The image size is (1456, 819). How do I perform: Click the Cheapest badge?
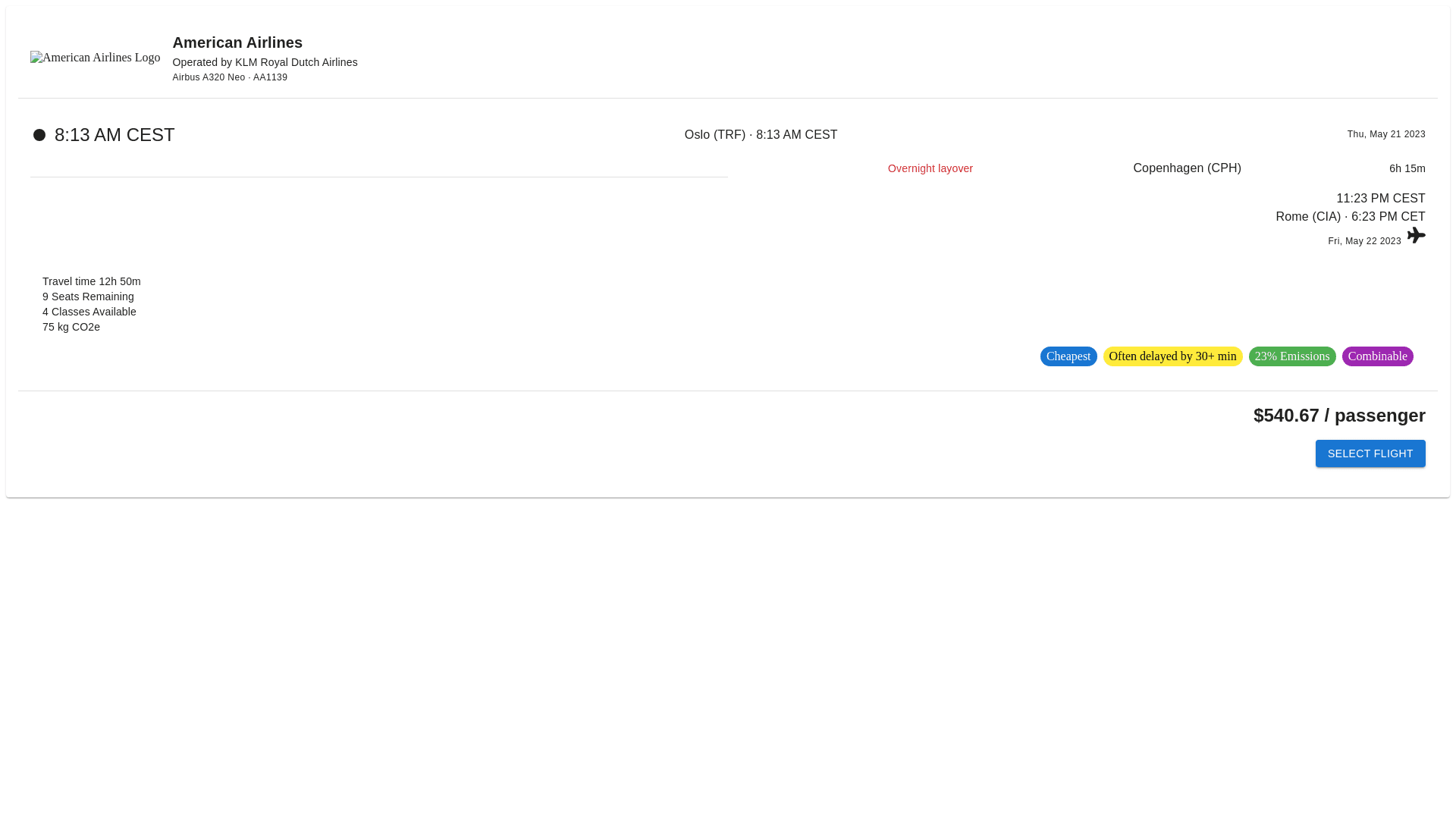click(1068, 356)
